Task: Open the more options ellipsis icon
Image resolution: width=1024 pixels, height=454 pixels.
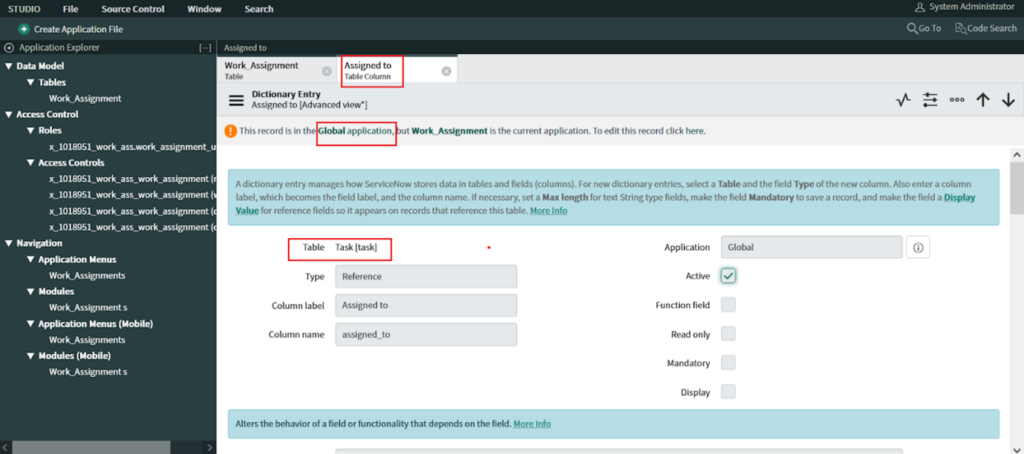Action: point(957,100)
